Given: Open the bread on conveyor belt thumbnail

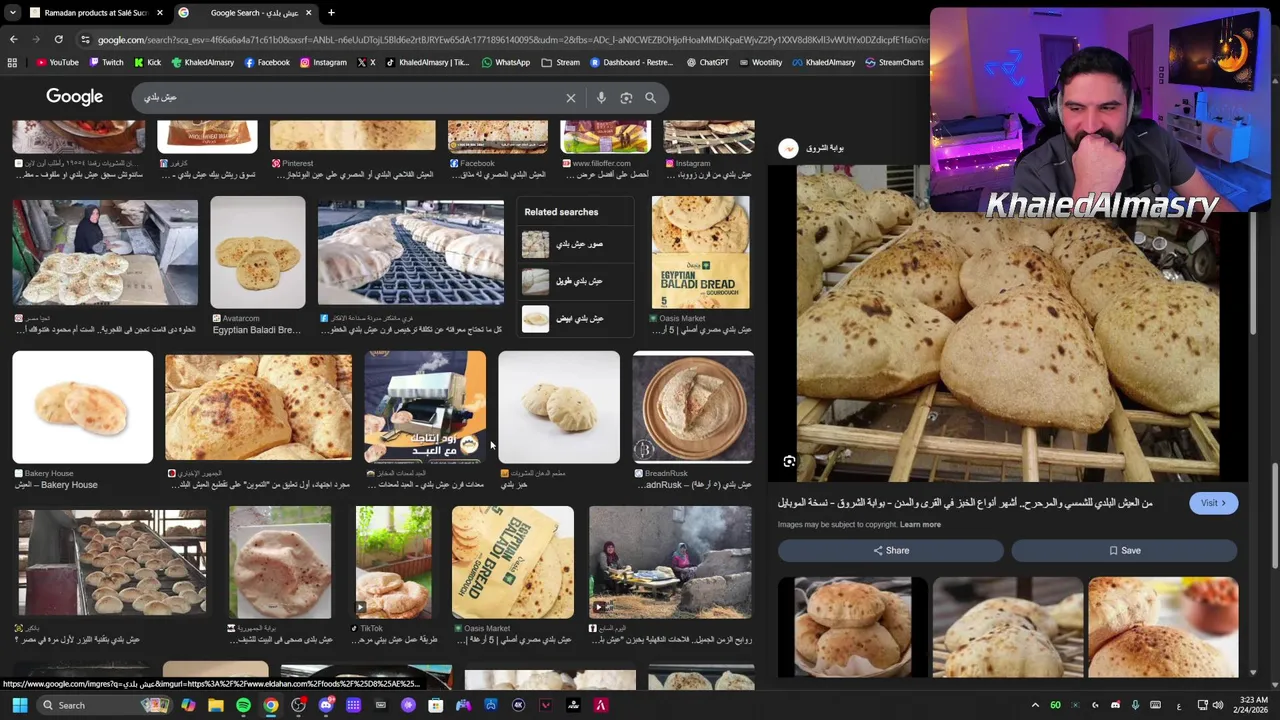Looking at the screenshot, I should 410,253.
